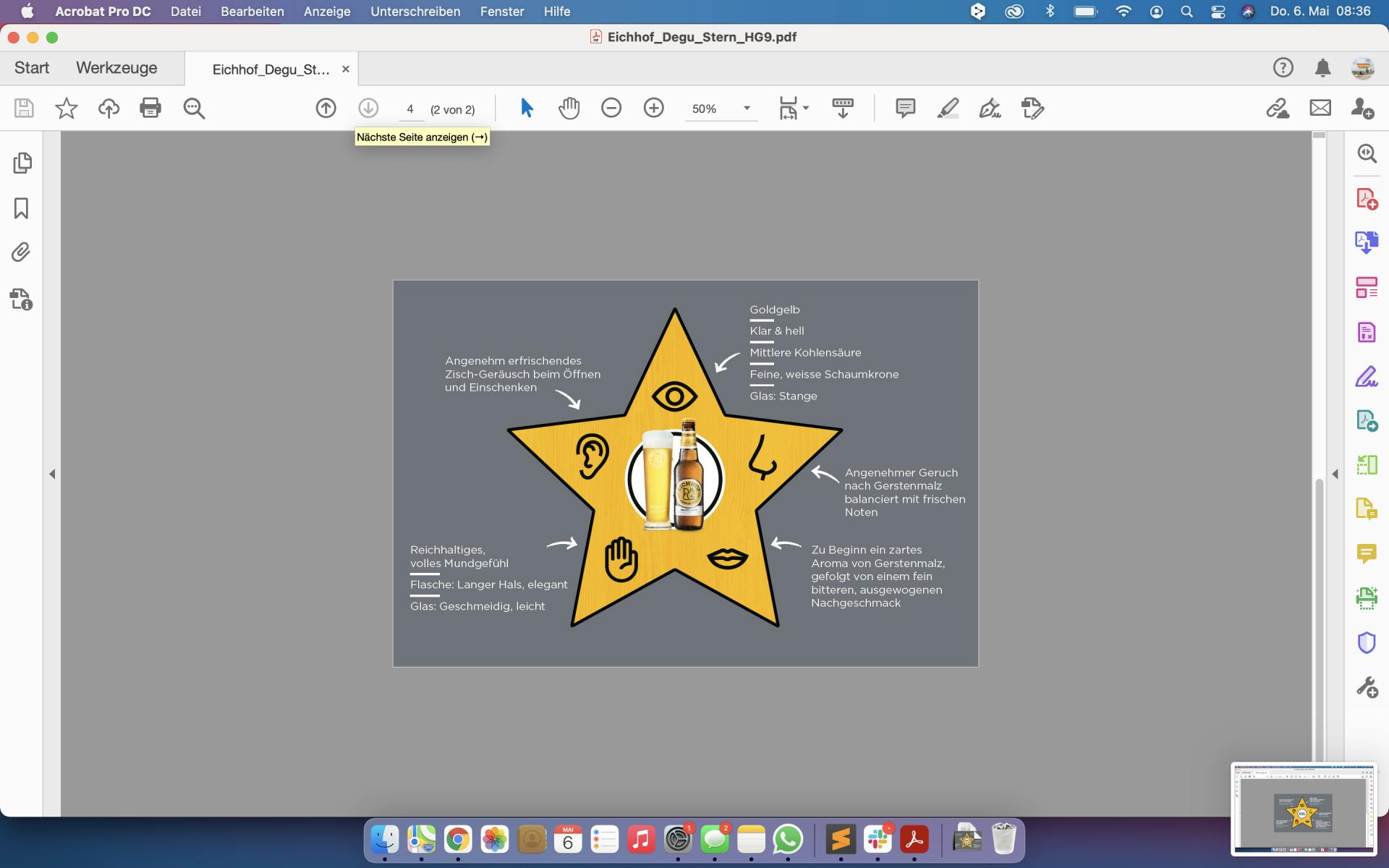
Task: Open the Attachments paperclip panel
Action: pyautogui.click(x=21, y=252)
